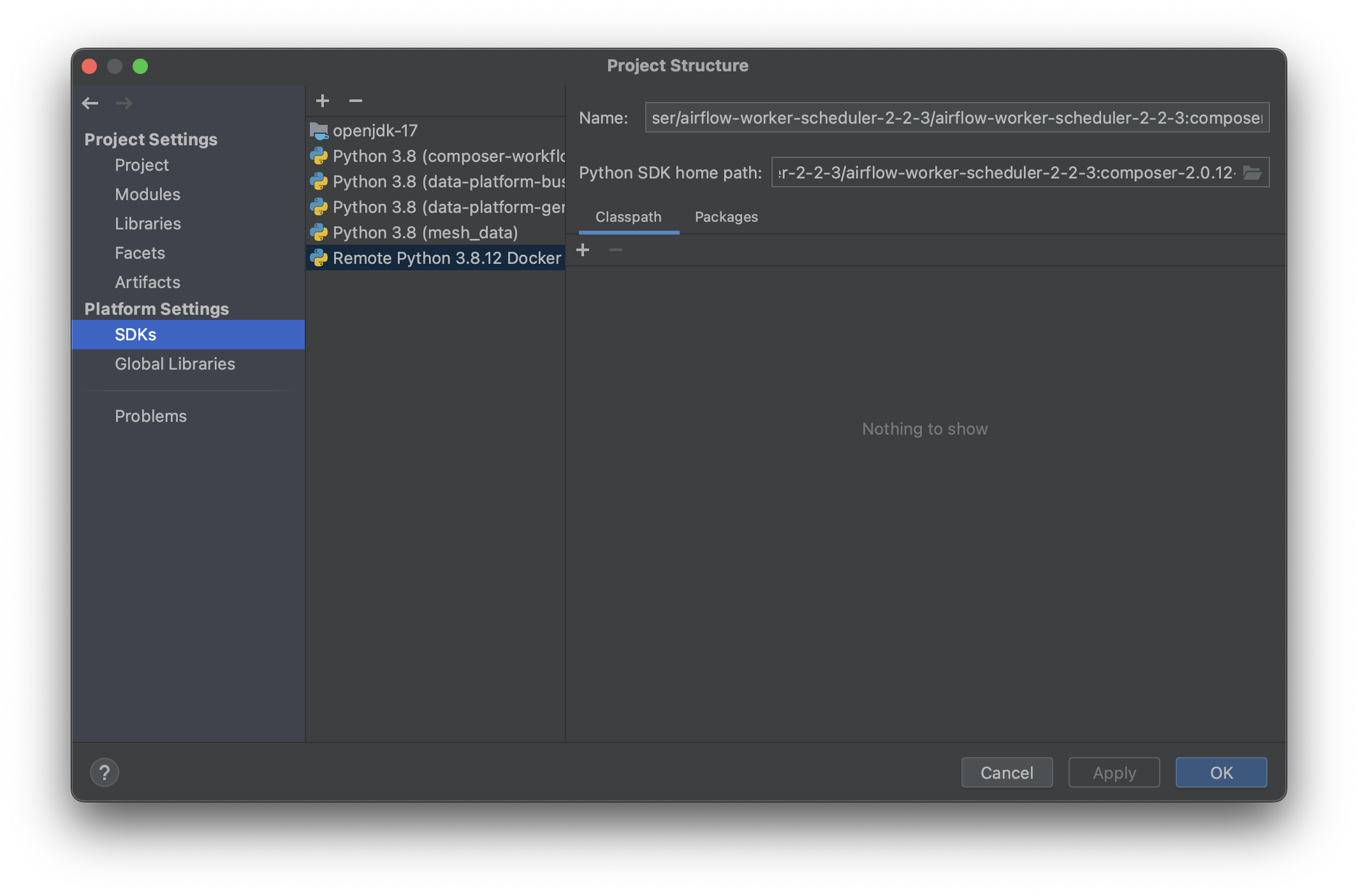Select the openjdk-17 SDK entry

pos(375,131)
